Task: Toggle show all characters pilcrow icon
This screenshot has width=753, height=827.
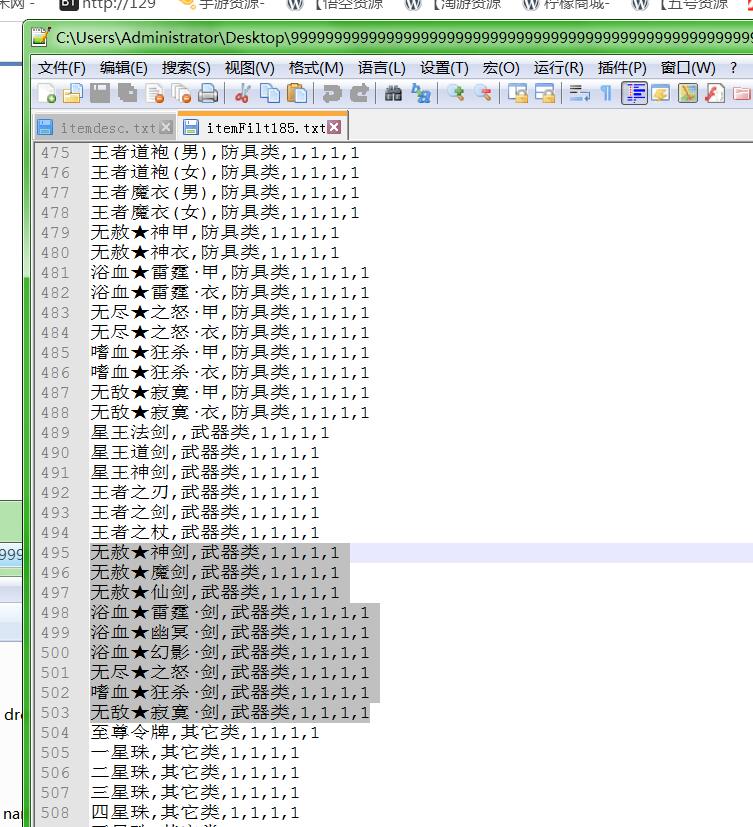Action: (x=605, y=94)
